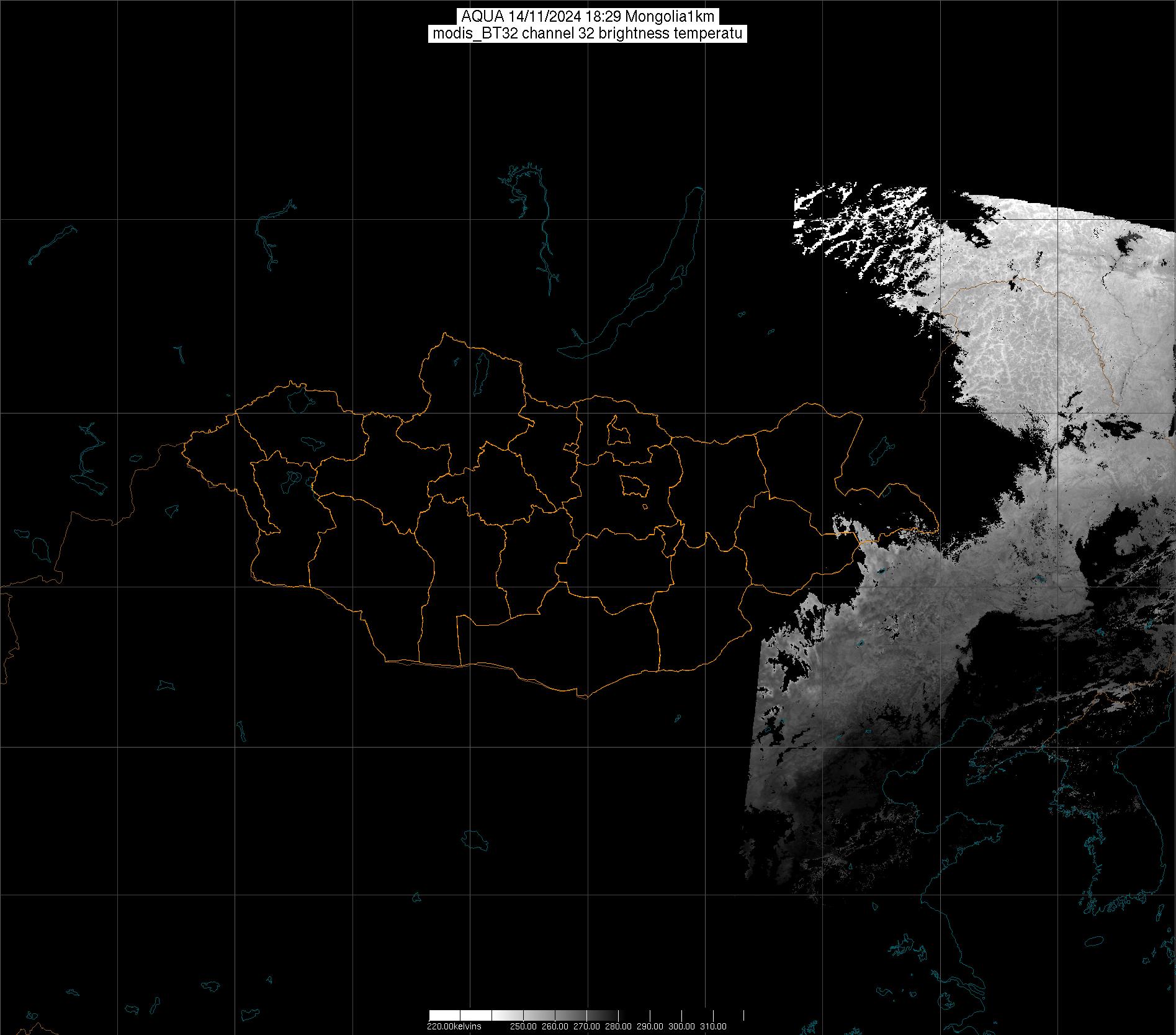This screenshot has height=1035, width=1176.
Task: Click the "290.00" scale label
Action: (650, 1026)
